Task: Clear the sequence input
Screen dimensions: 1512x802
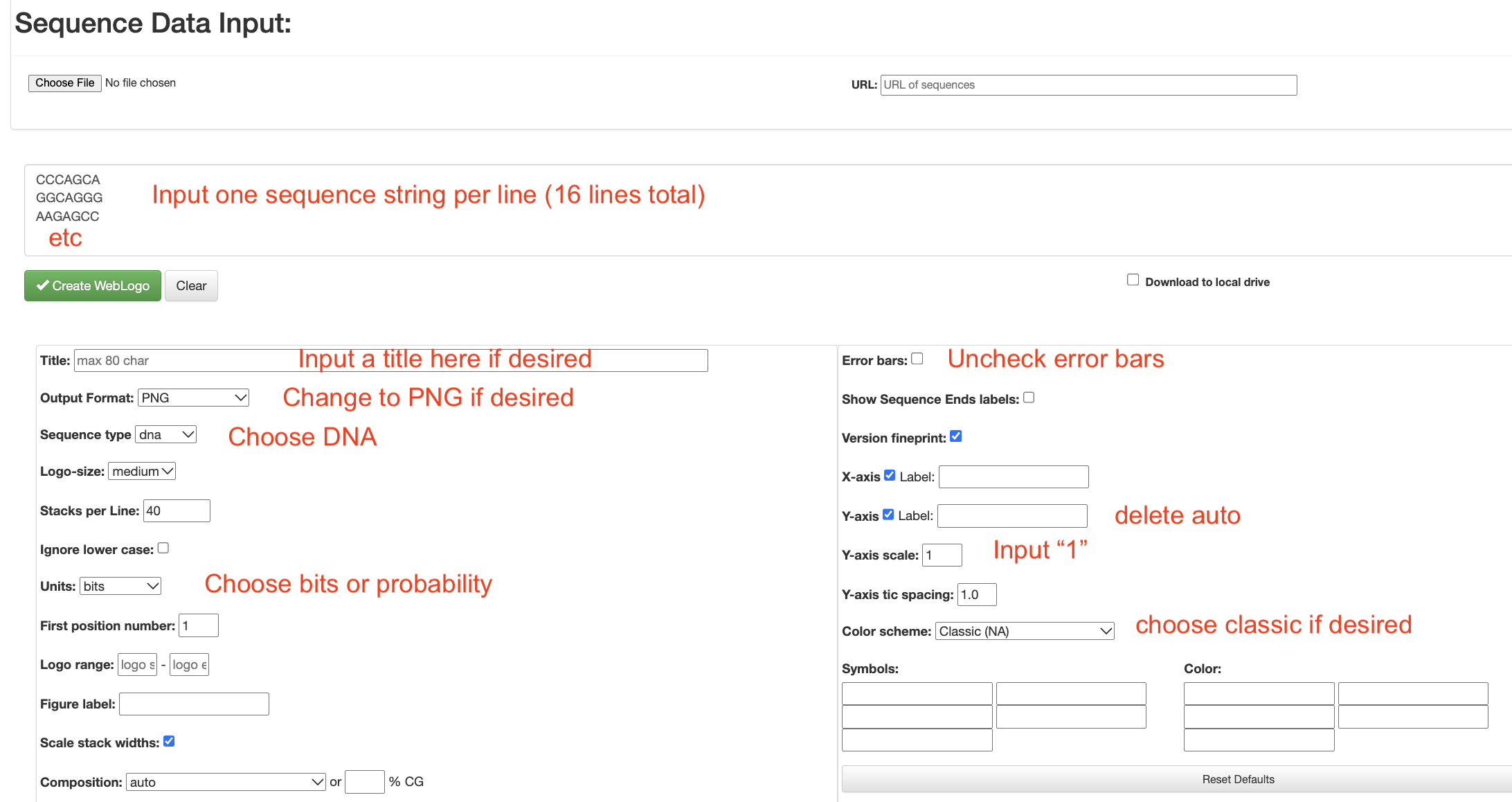Action: click(x=191, y=286)
